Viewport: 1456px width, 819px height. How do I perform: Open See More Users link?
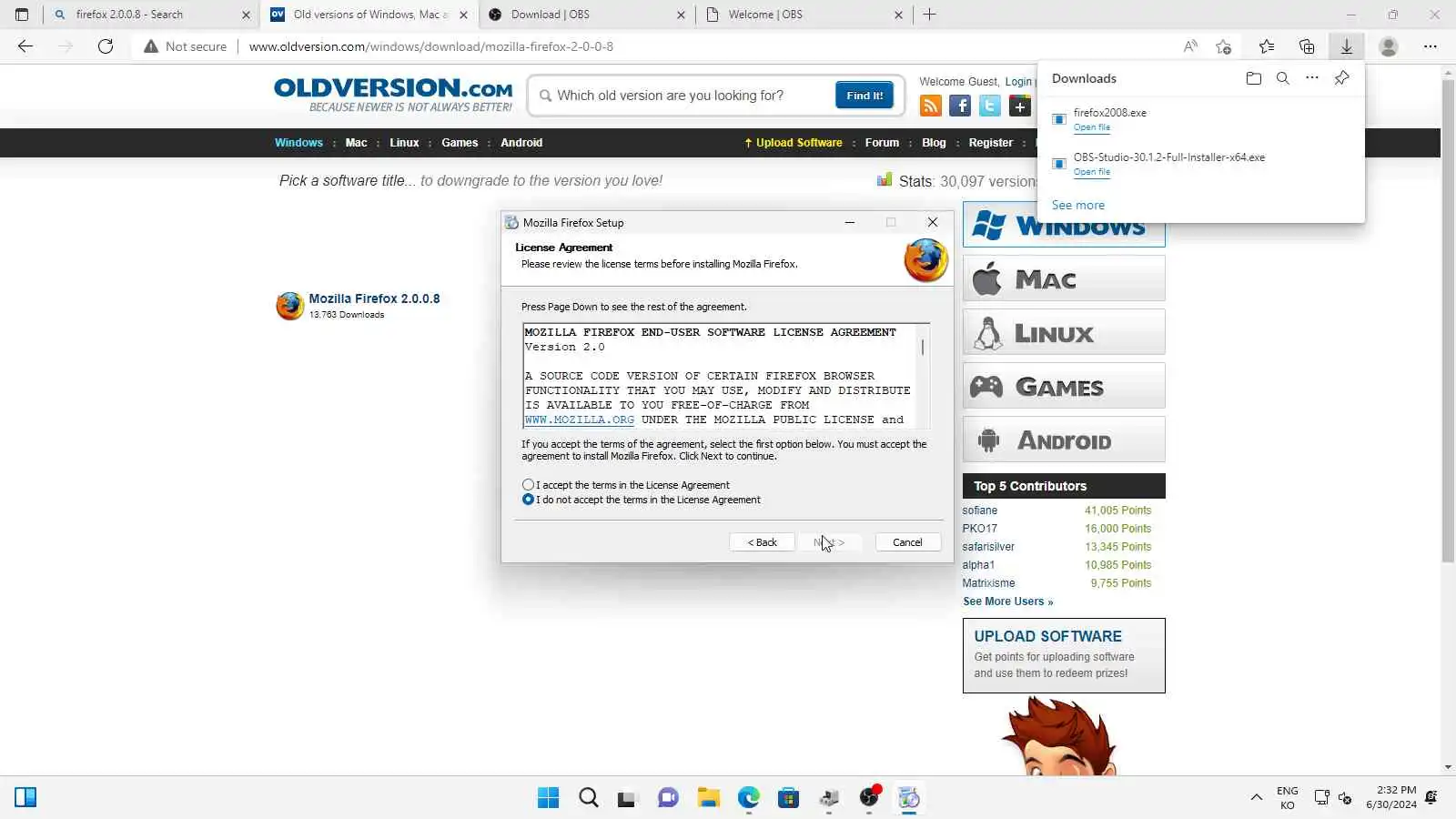[1007, 602]
